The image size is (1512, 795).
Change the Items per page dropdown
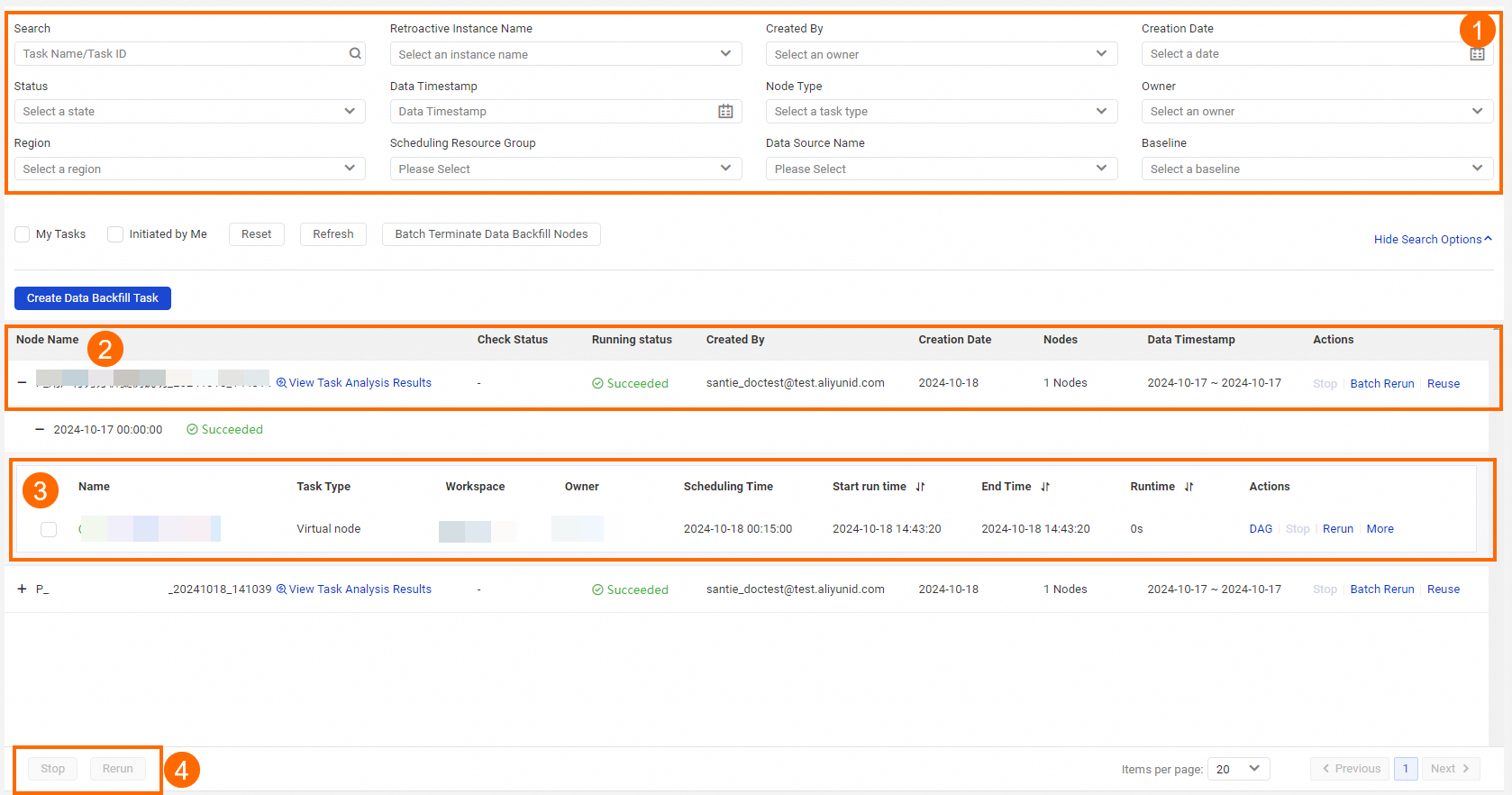point(1239,769)
